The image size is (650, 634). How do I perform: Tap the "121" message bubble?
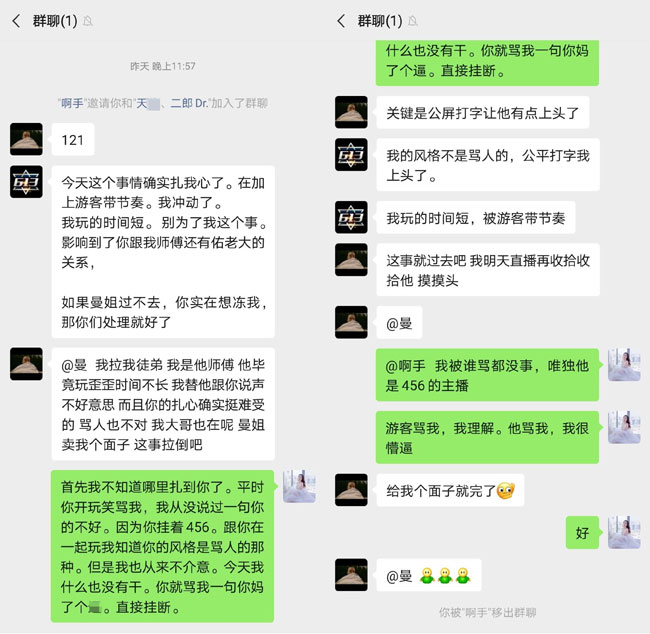click(x=73, y=140)
